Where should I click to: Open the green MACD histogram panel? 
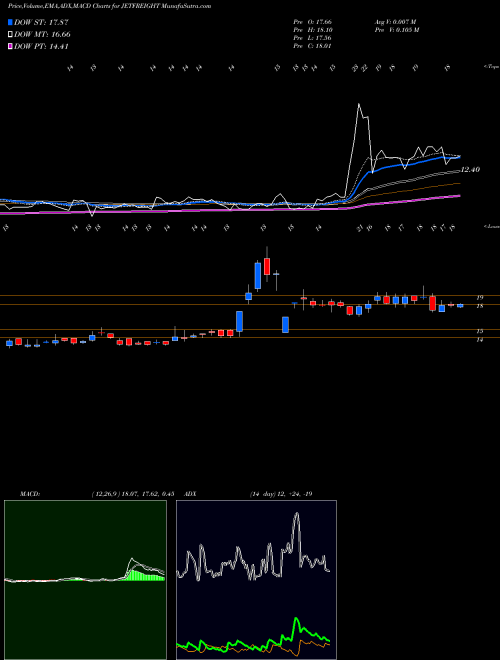point(85,580)
